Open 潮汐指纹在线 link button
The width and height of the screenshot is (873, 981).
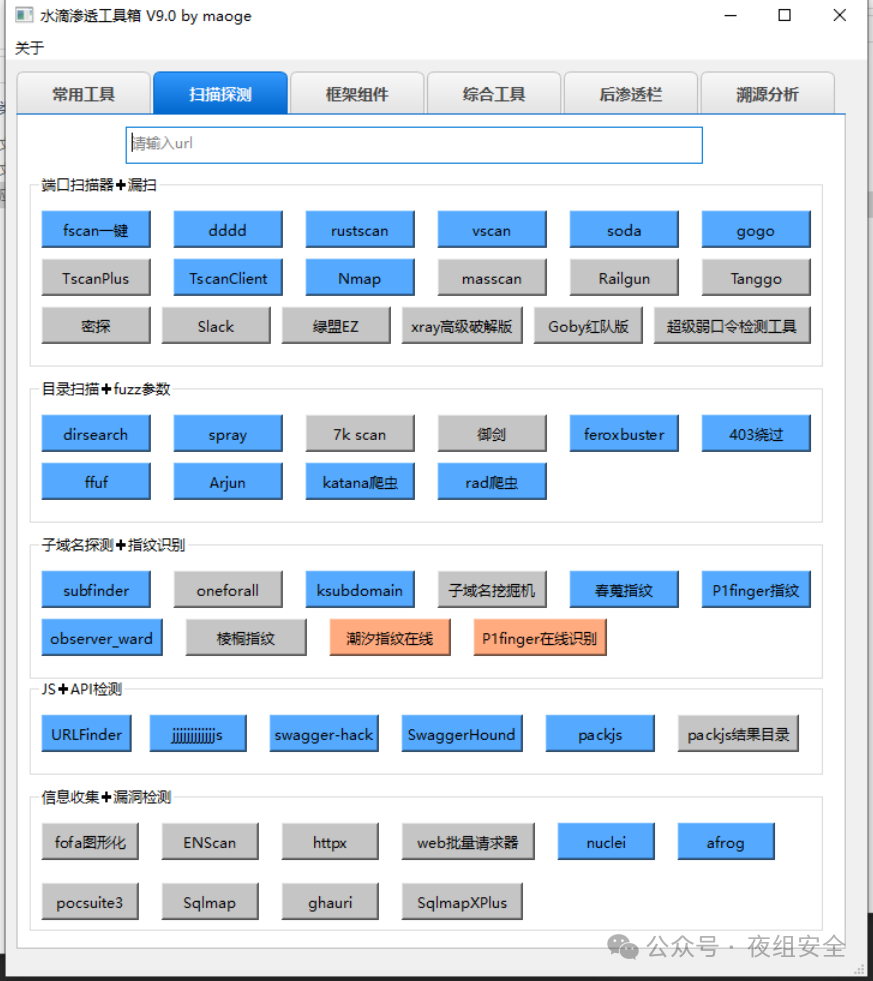(390, 638)
